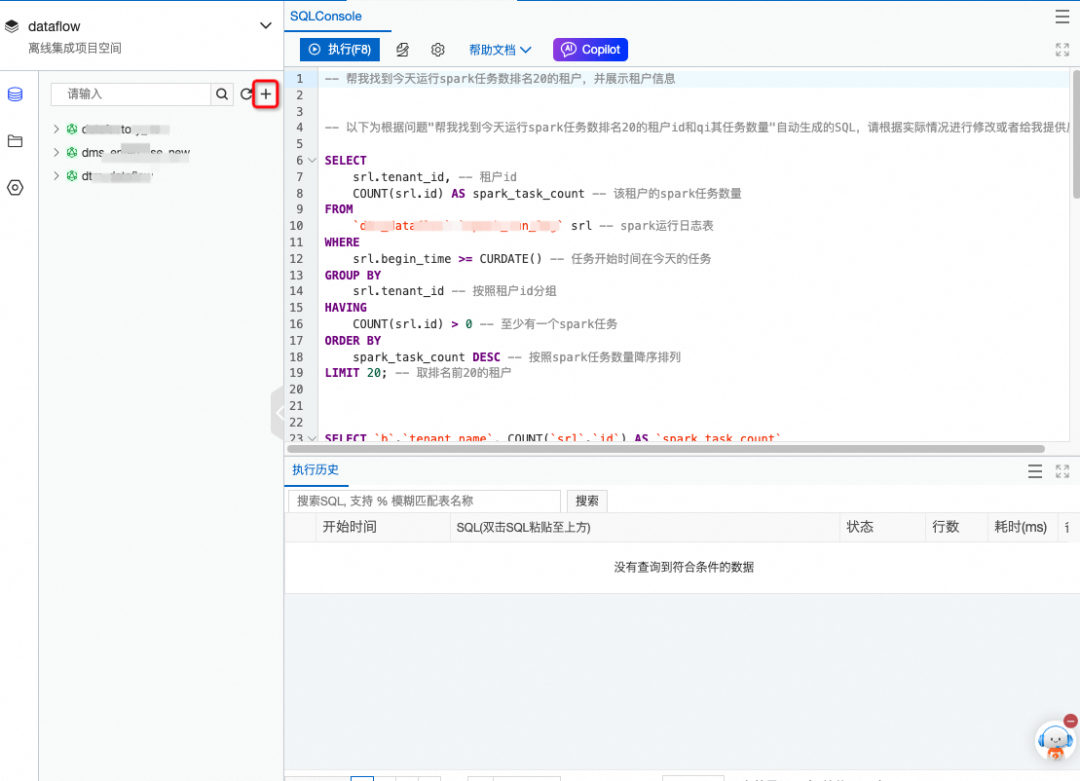Image resolution: width=1080 pixels, height=781 pixels.
Task: Fold the SELECT block at line 6
Action: point(312,160)
